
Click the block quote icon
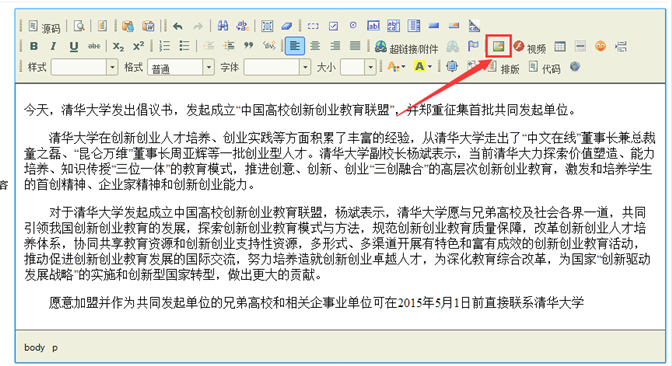pyautogui.click(x=249, y=46)
